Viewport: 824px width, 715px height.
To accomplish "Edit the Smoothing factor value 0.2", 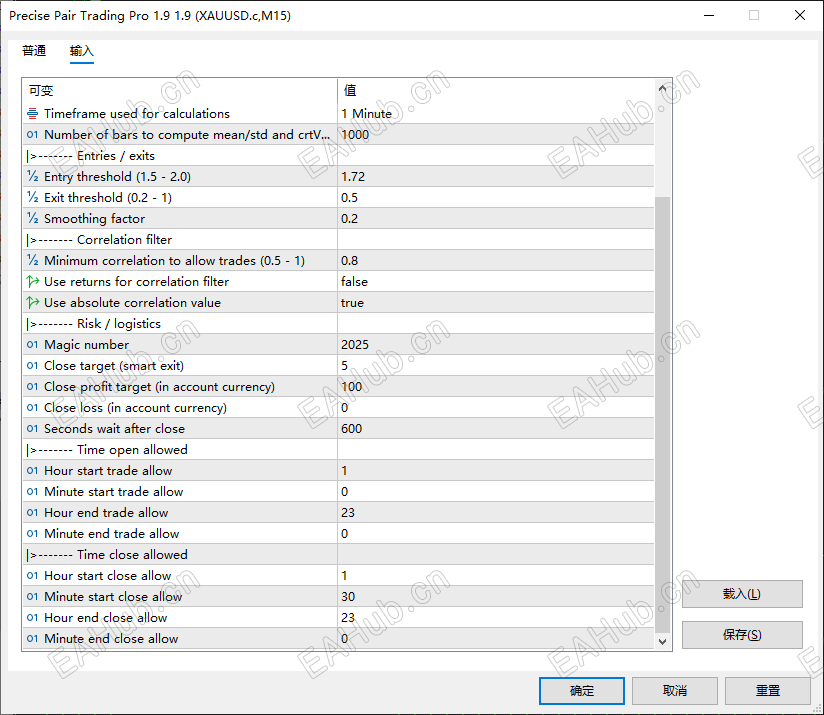I will tap(496, 219).
